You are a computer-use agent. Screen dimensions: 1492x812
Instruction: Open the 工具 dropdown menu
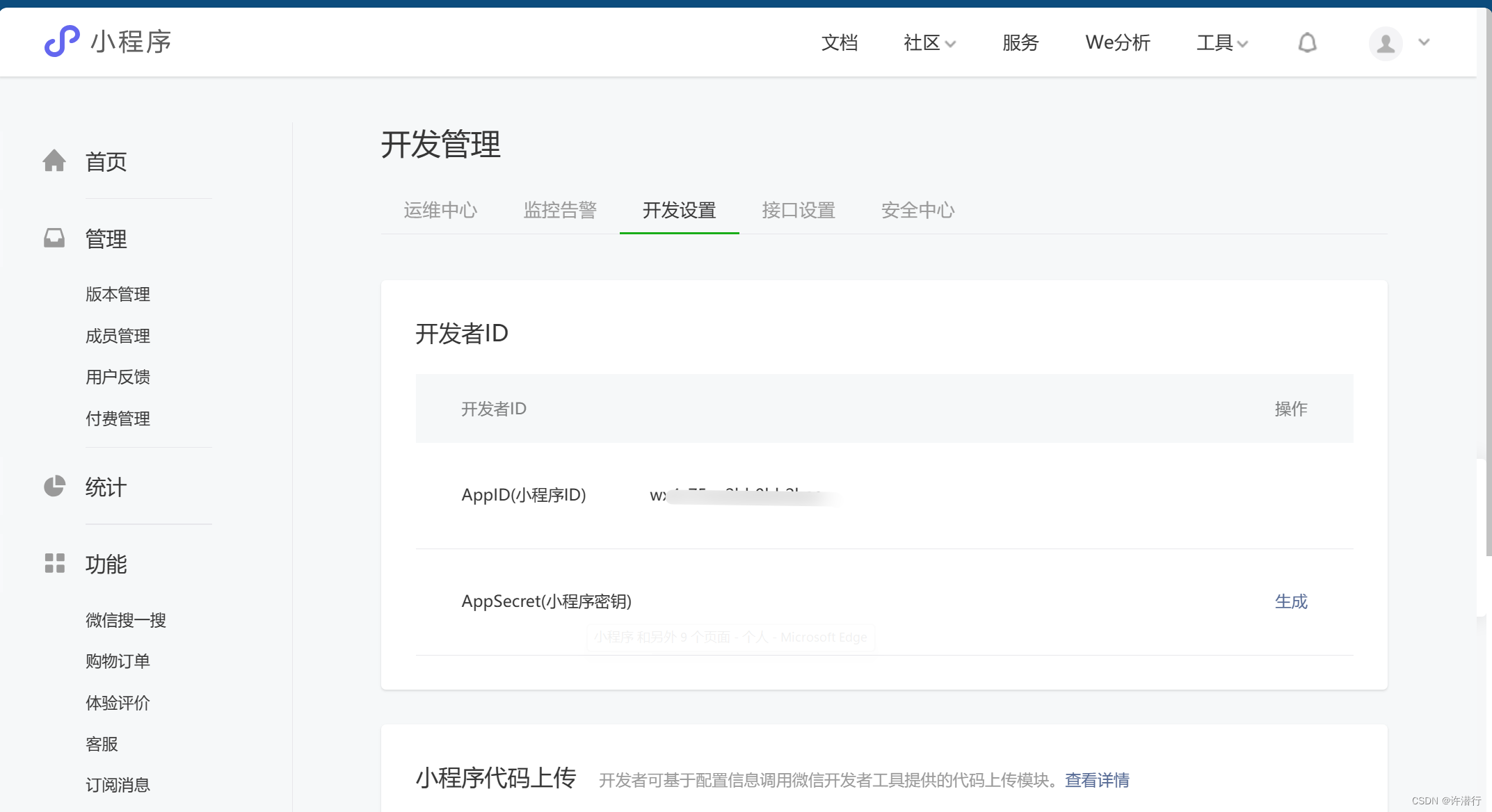tap(1221, 43)
